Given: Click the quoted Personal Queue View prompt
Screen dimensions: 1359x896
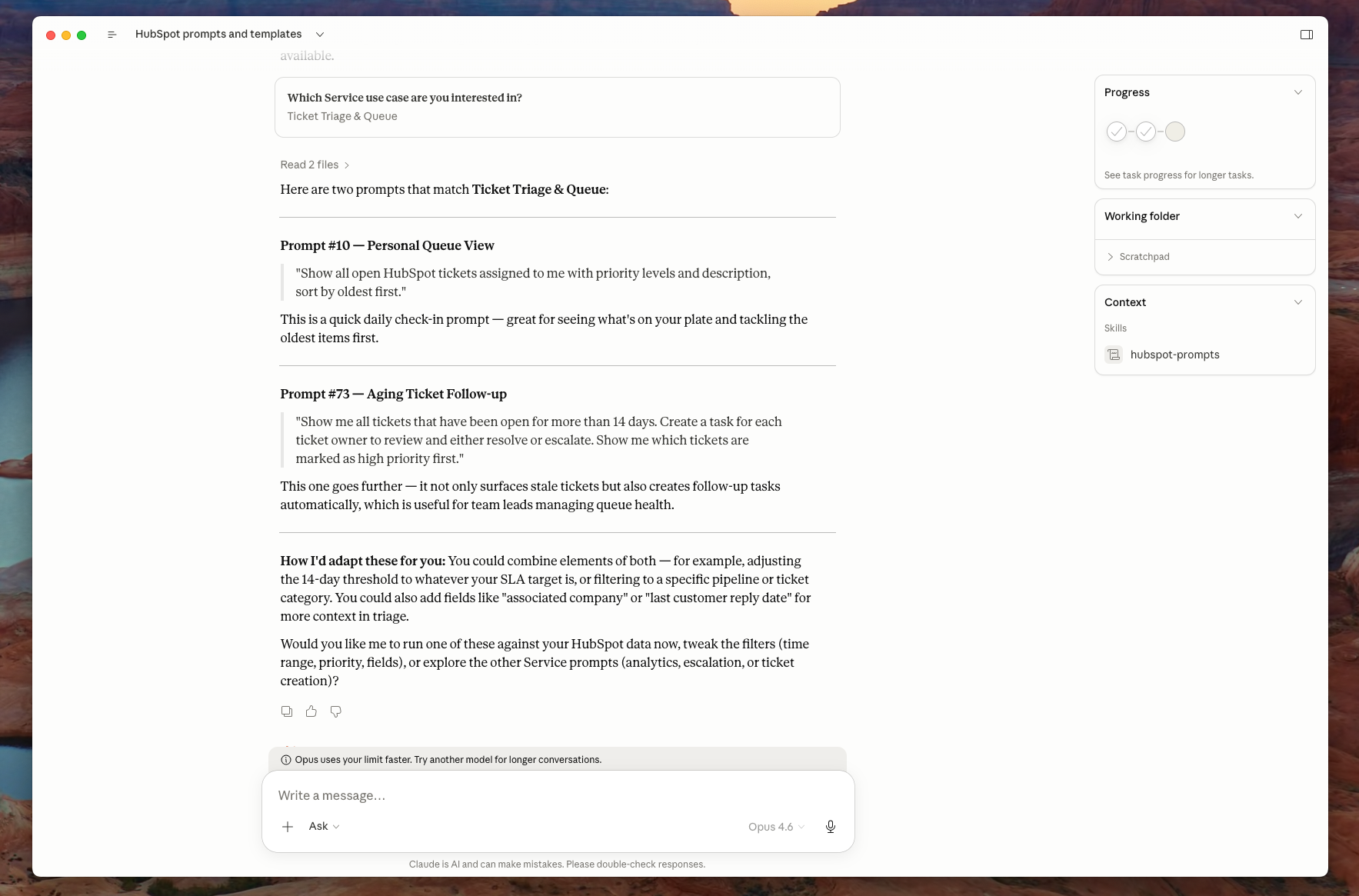Looking at the screenshot, I should (533, 282).
